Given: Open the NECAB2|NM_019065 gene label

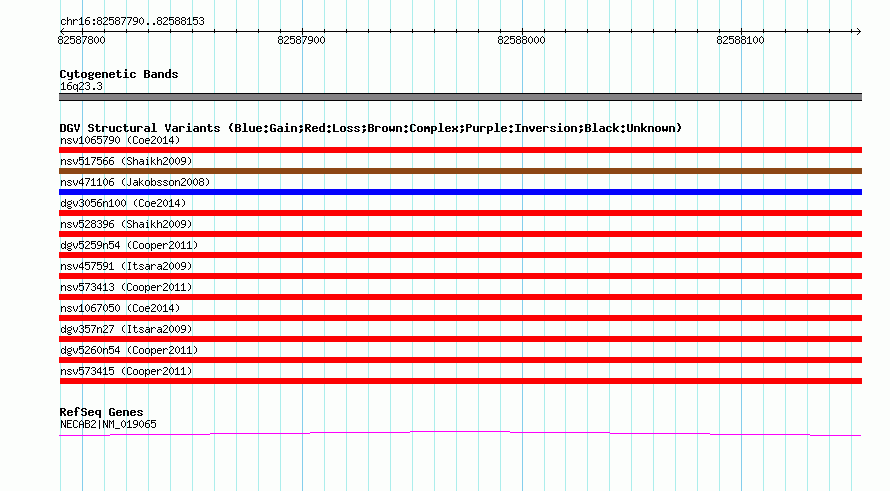Looking at the screenshot, I should (108, 424).
